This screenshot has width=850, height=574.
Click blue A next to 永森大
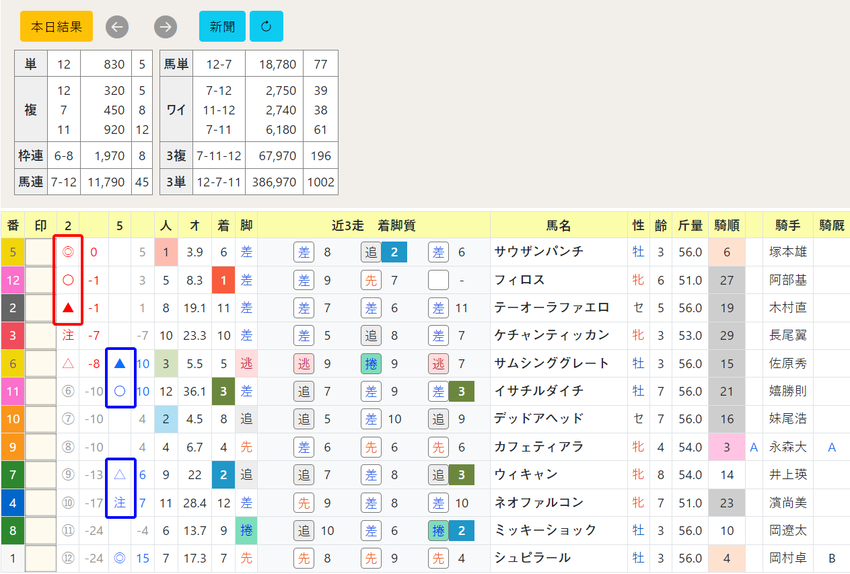tap(754, 448)
